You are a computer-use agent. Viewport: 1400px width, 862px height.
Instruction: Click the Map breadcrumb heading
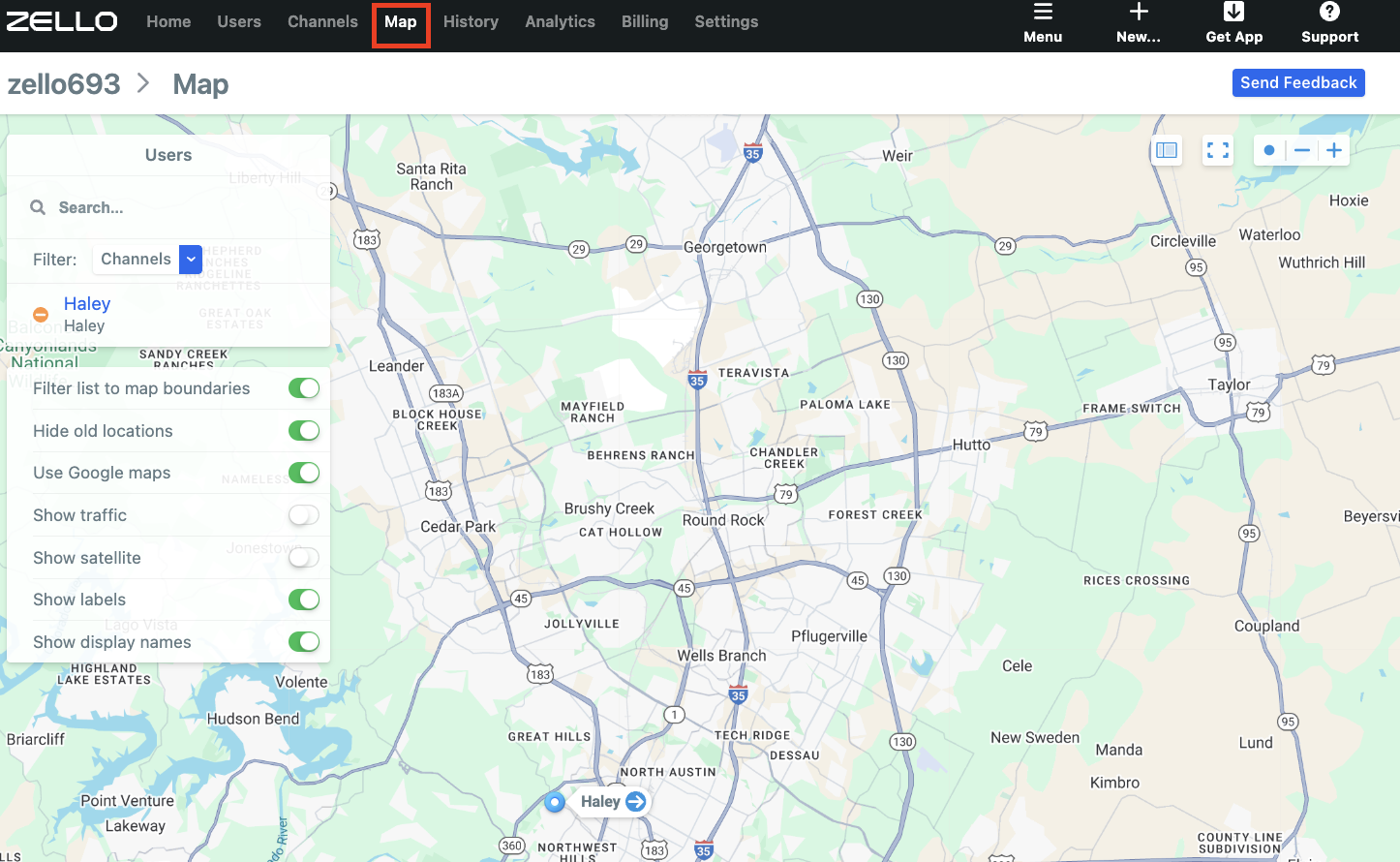[x=200, y=84]
